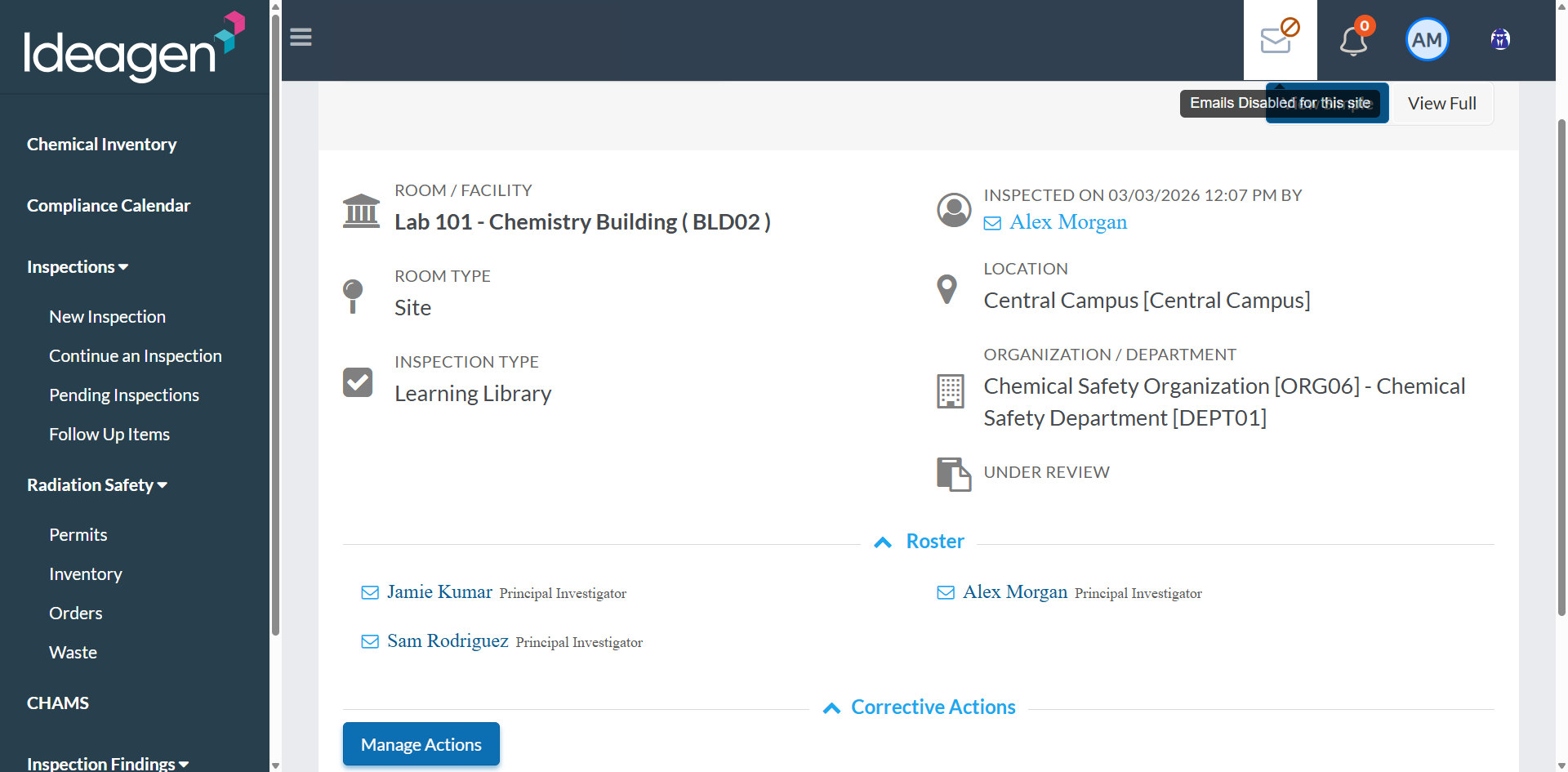Click the main page scrollbar
This screenshot has height=772, width=1568.
pos(1561,368)
